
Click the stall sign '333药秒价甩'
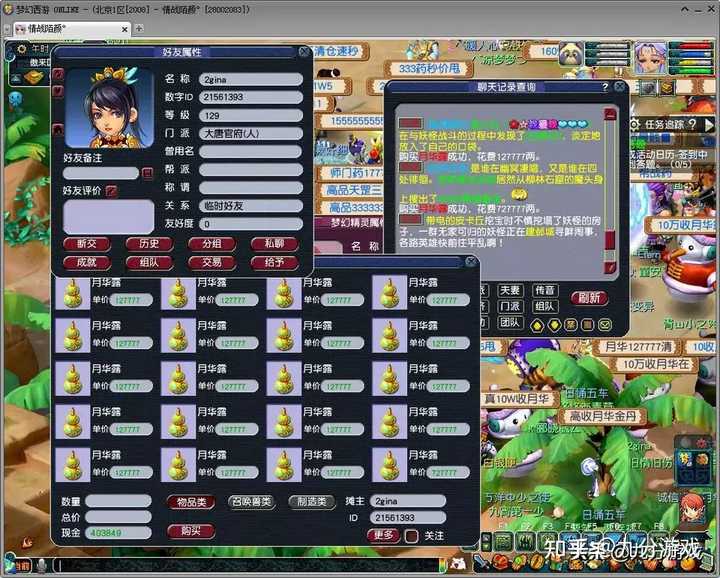[429, 69]
